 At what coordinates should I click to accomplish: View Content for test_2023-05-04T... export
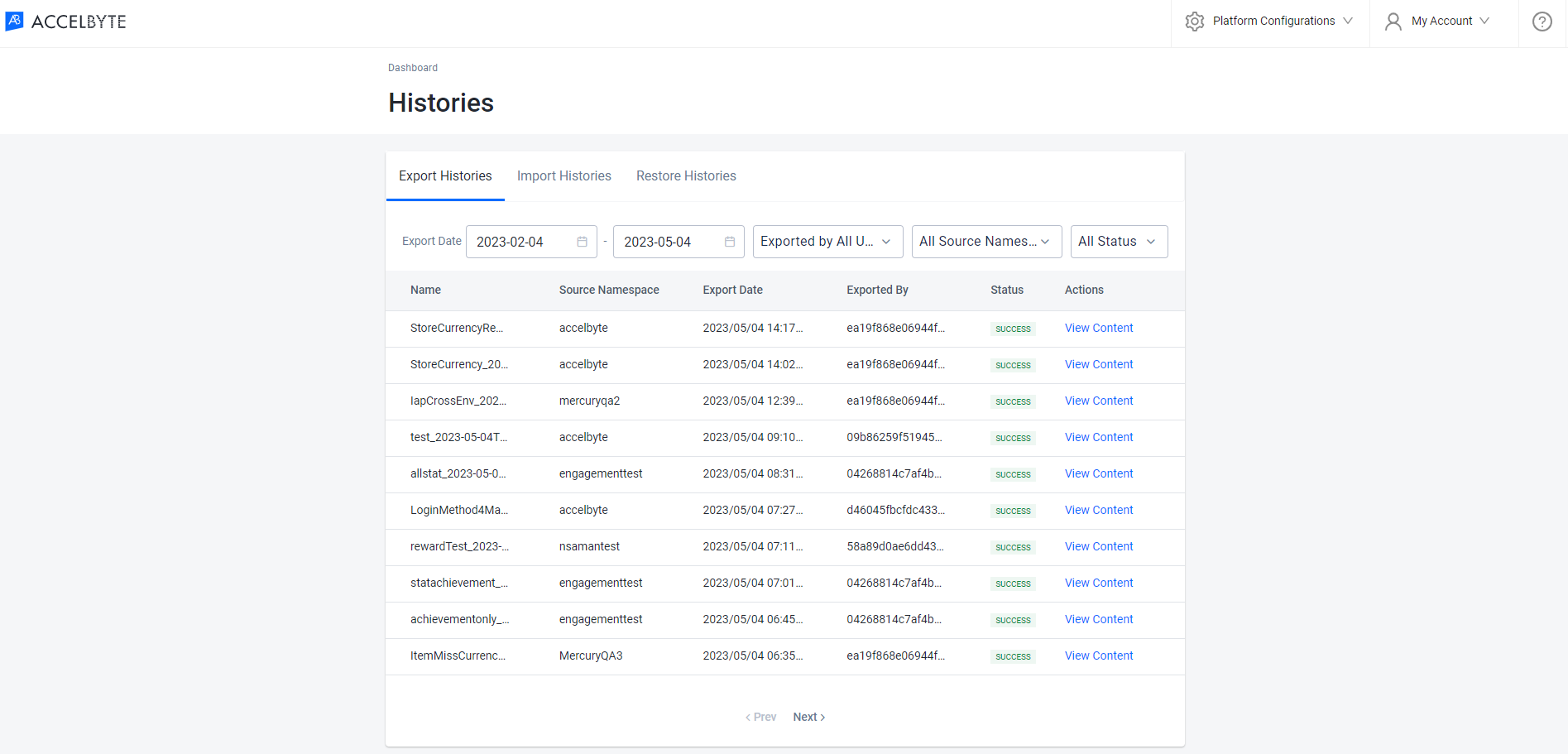pyautogui.click(x=1099, y=438)
